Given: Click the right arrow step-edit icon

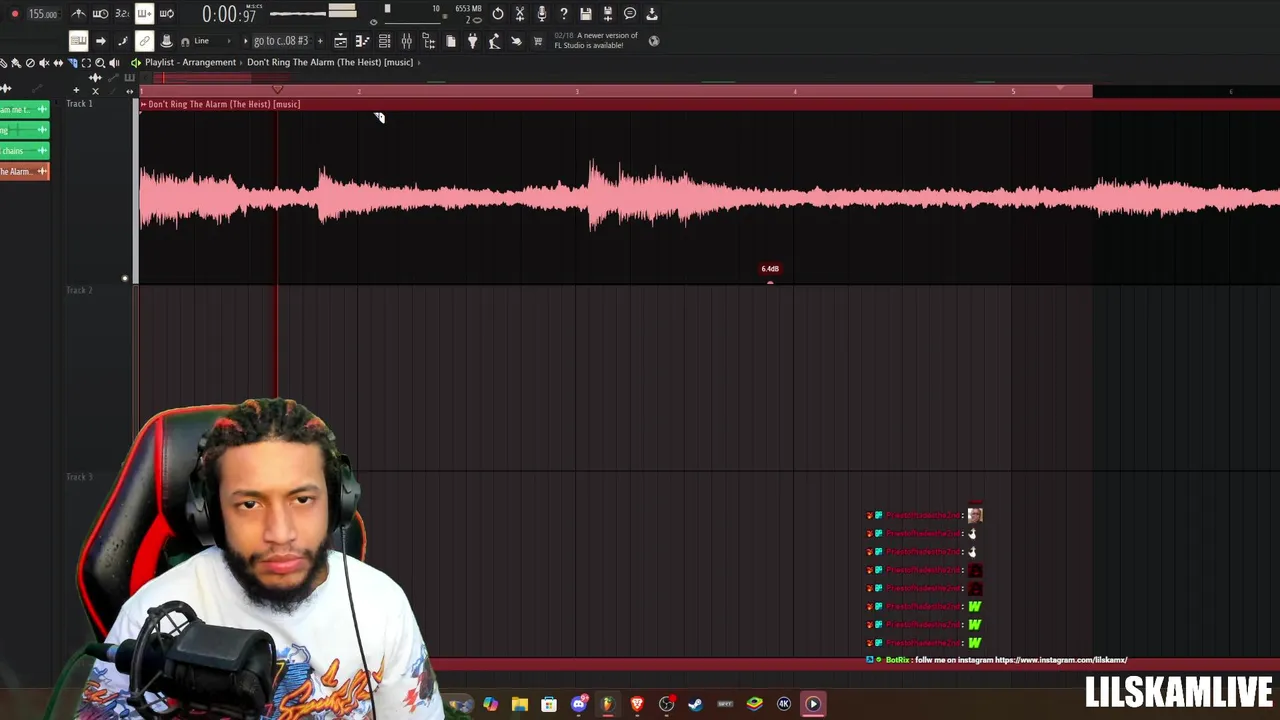Looking at the screenshot, I should click(100, 41).
